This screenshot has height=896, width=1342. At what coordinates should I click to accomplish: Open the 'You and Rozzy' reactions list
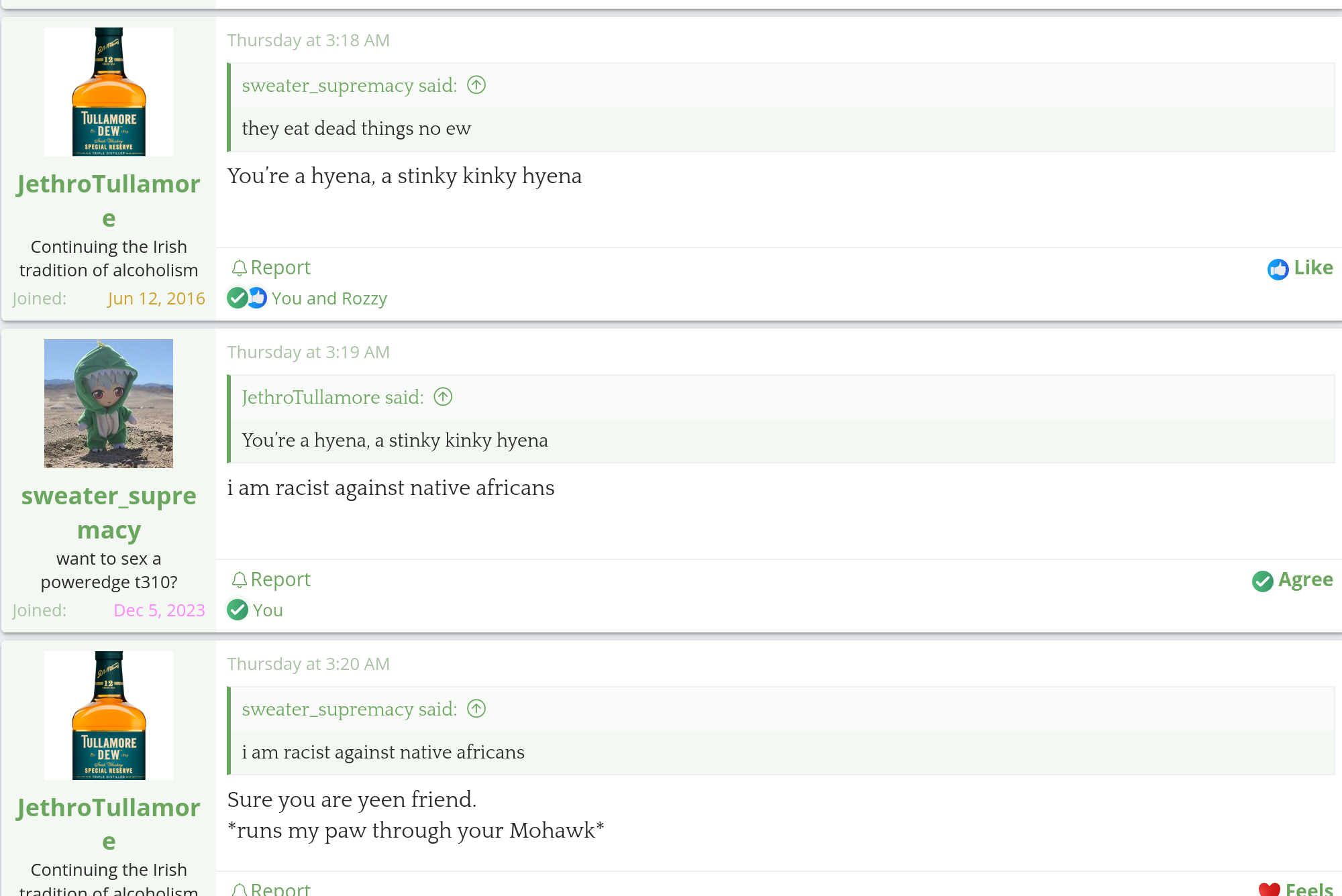click(329, 298)
